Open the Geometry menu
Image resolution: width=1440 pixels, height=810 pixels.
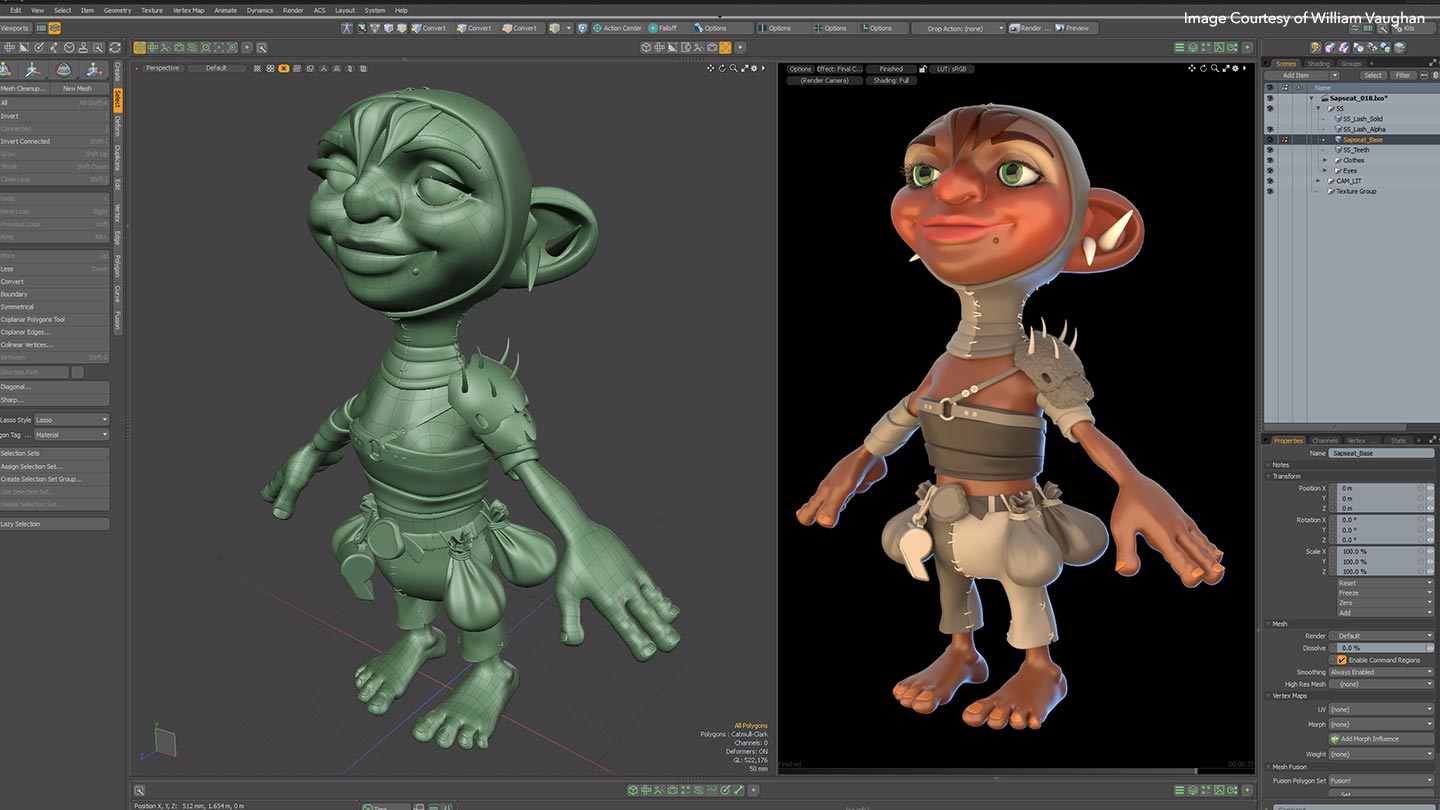pyautogui.click(x=117, y=10)
